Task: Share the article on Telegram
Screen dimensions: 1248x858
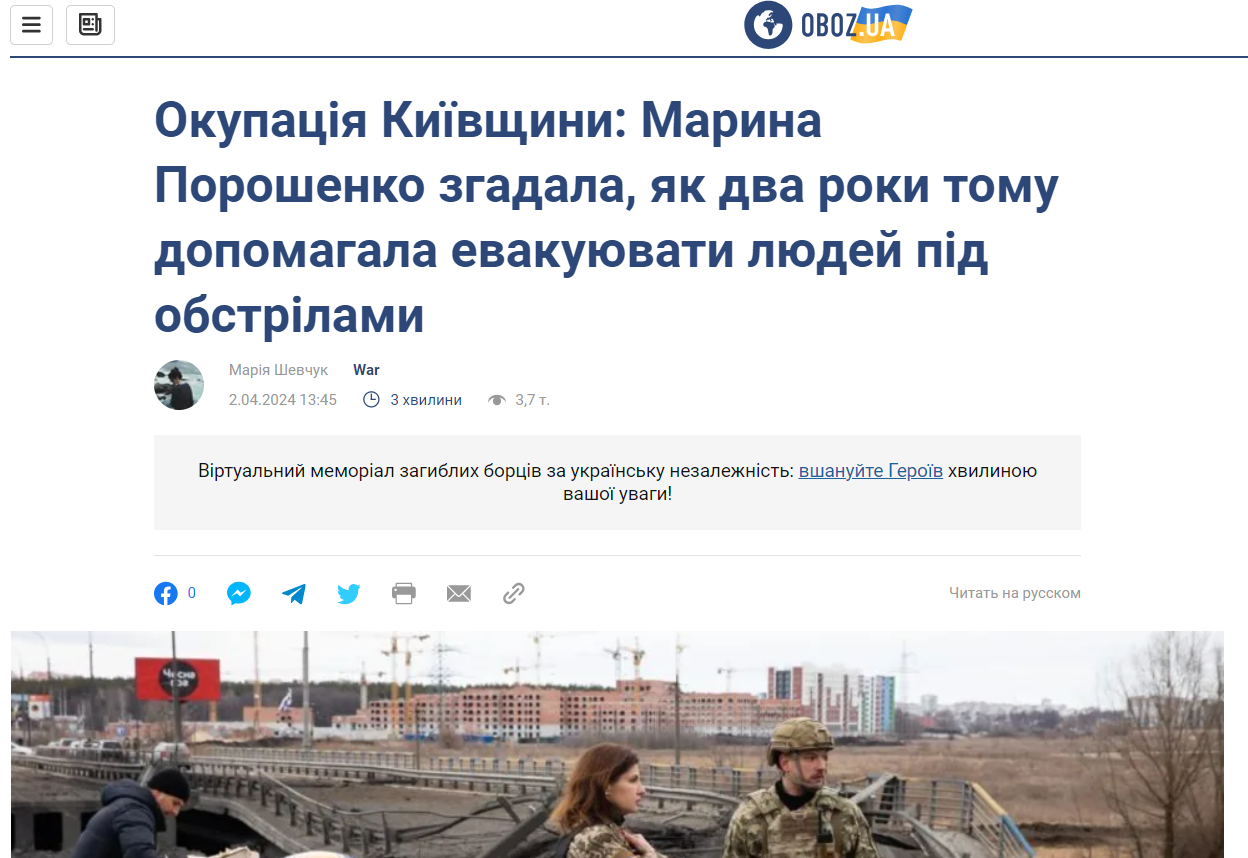Action: (x=294, y=594)
